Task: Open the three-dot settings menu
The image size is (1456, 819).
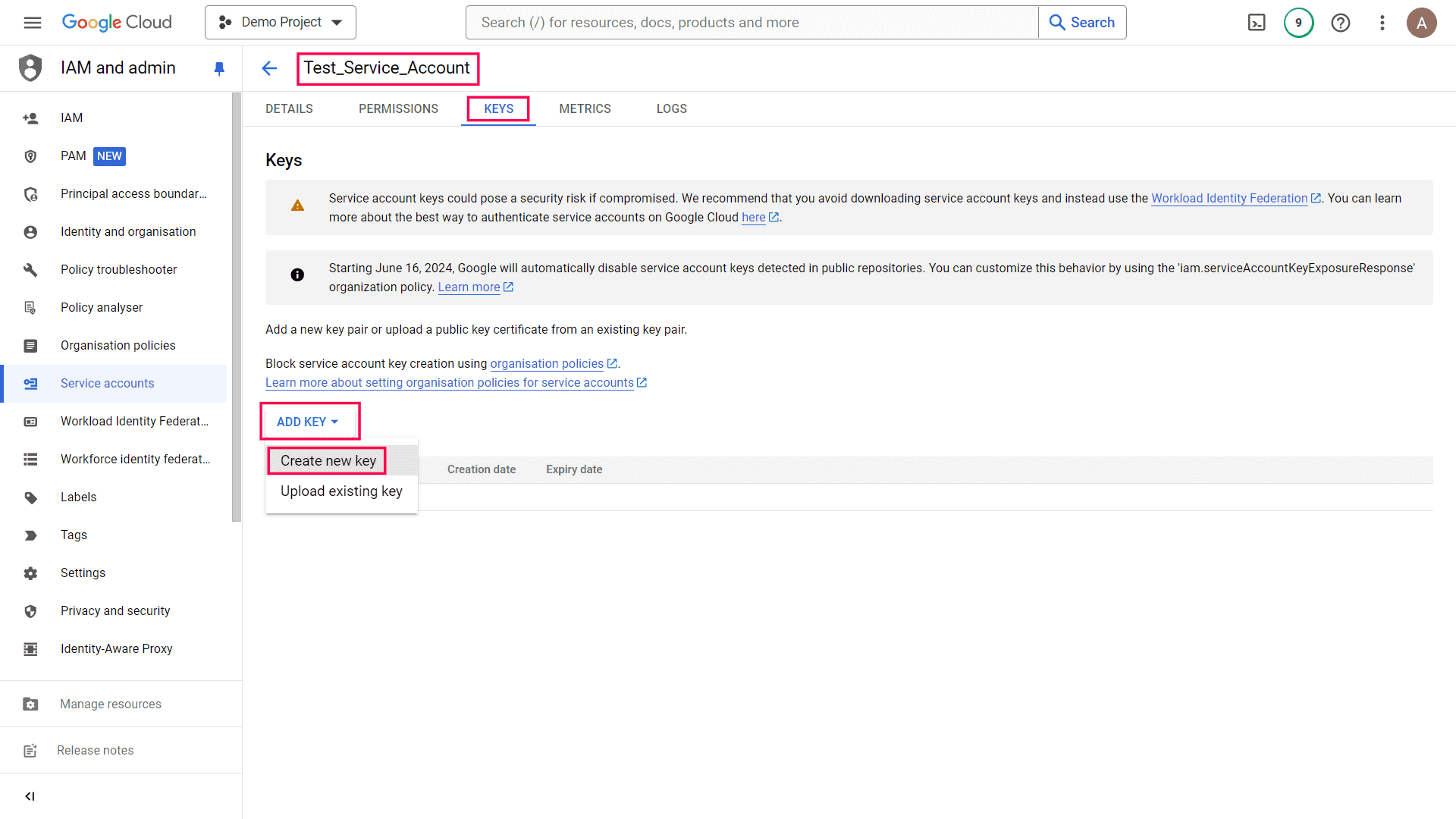Action: 1382,23
